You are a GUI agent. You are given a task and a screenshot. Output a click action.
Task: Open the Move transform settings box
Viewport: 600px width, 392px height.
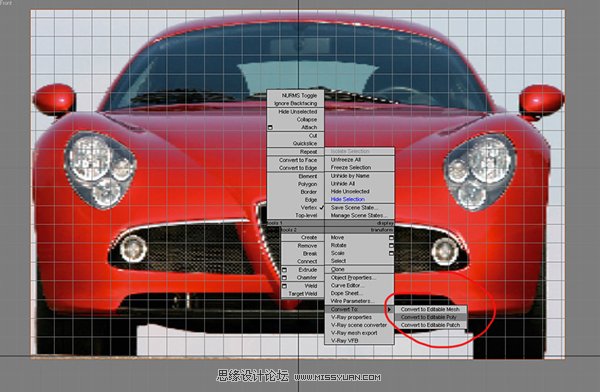click(391, 237)
